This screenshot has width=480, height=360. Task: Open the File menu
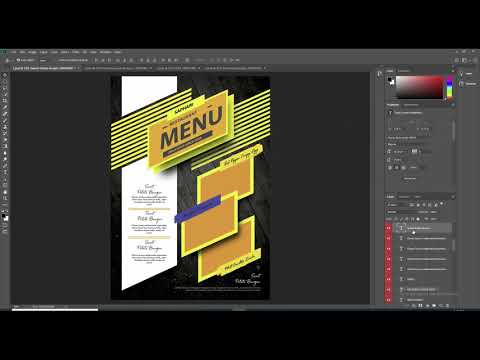(13, 52)
